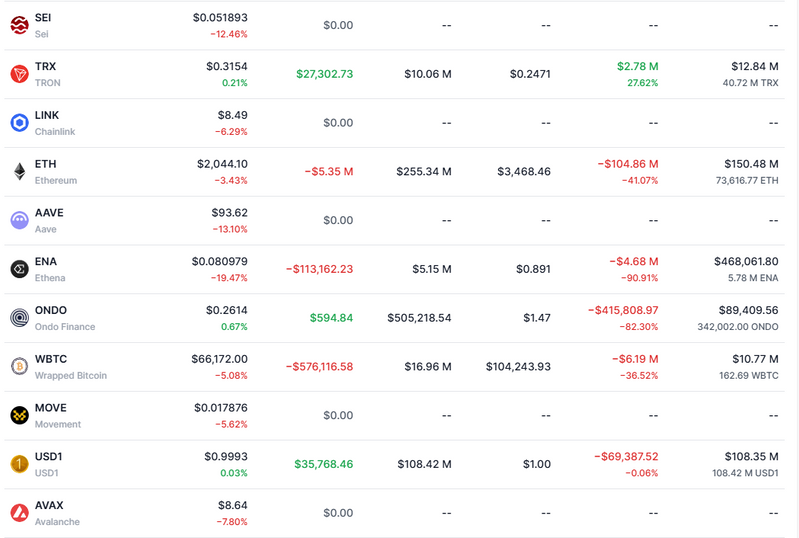799x538 pixels.
Task: Click the SEI token icon
Action: coord(19,25)
